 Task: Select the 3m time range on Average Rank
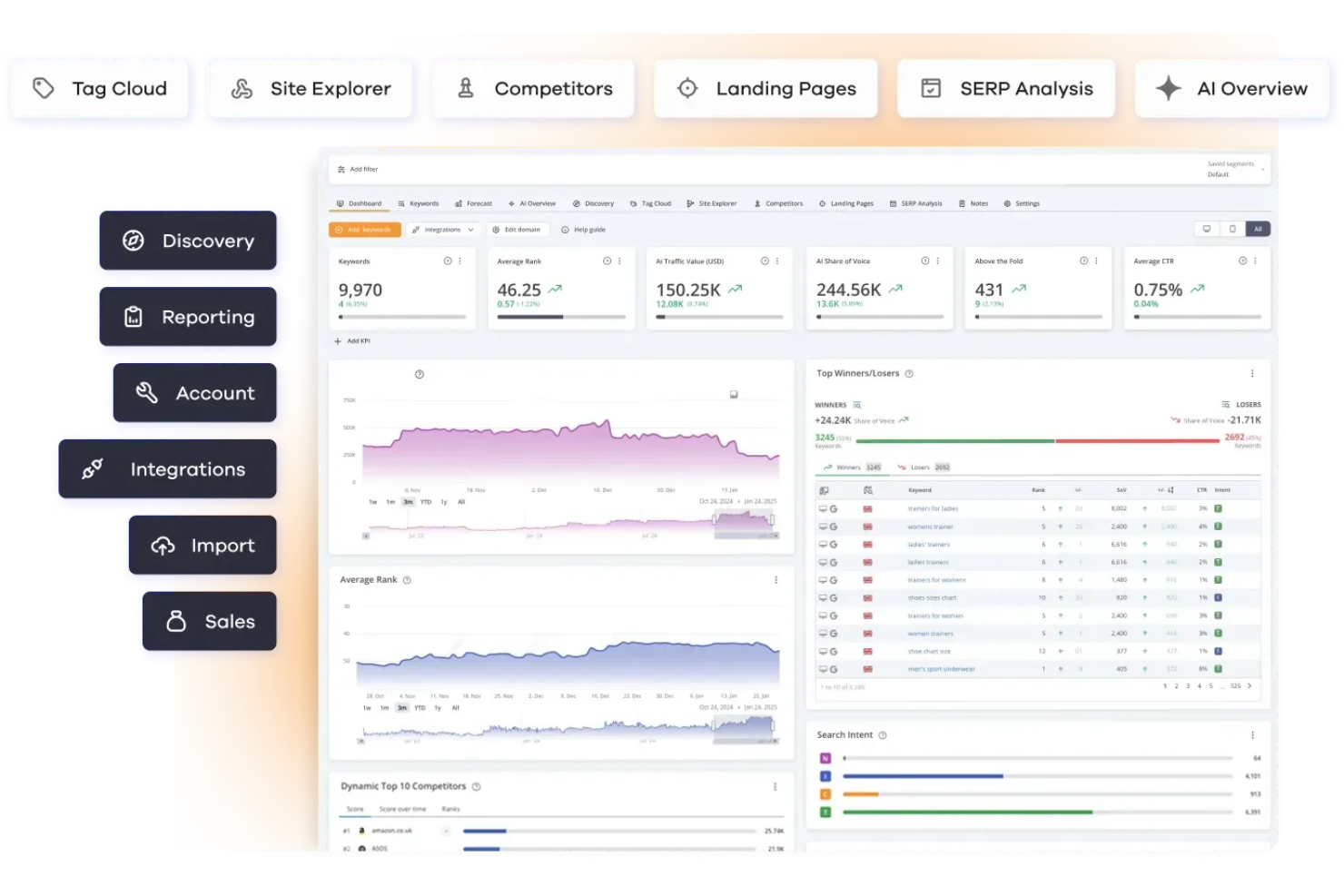point(401,707)
